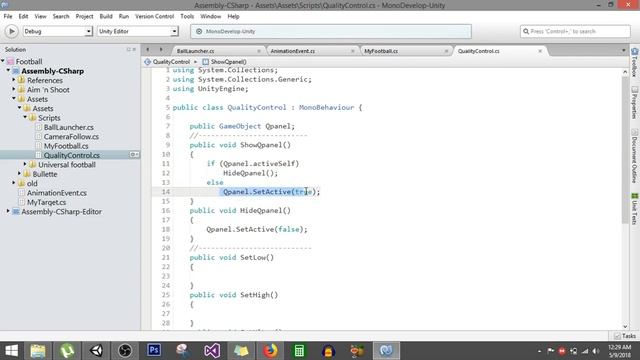Click the search field 'Press Control+, to search'
640x360 pixels.
pyautogui.click(x=575, y=31)
